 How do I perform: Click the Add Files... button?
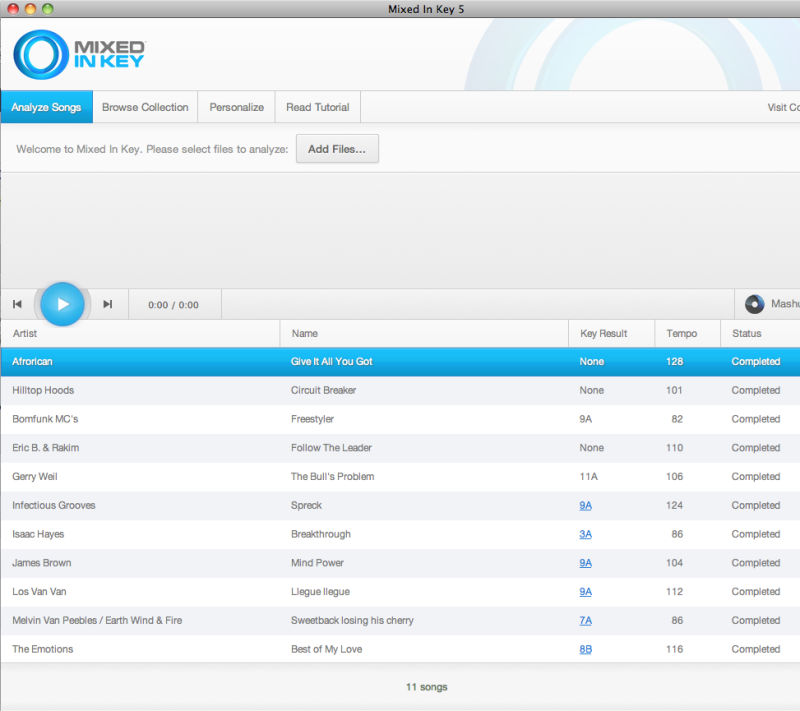coord(337,149)
